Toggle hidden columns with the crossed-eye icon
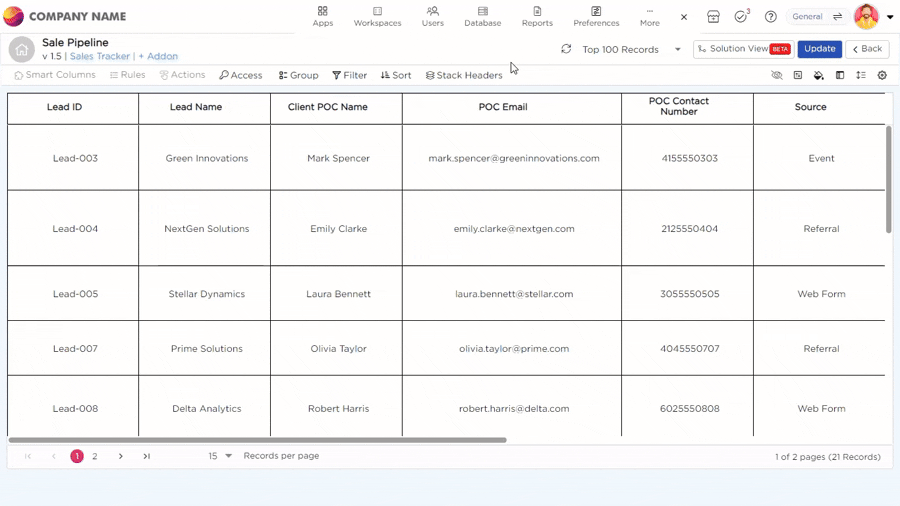 tap(777, 75)
